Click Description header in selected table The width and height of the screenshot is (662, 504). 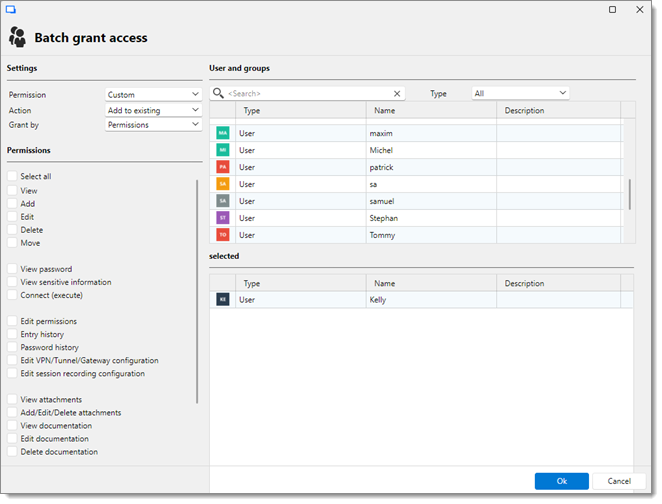tap(559, 283)
